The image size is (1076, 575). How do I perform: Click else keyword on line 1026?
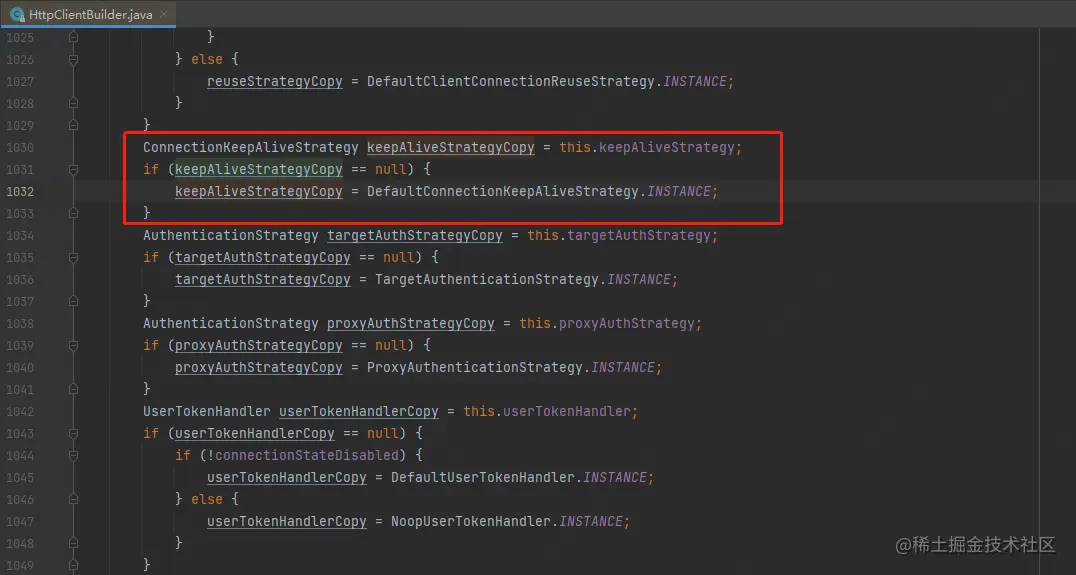207,59
